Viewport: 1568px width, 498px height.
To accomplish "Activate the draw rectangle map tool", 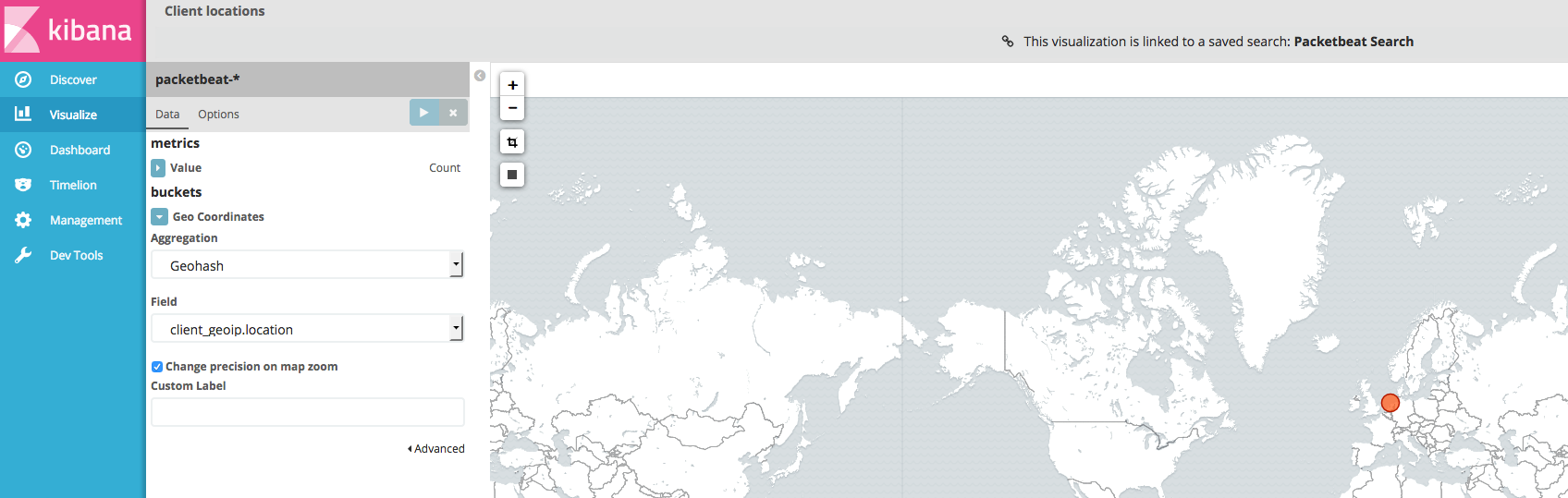I will click(512, 175).
